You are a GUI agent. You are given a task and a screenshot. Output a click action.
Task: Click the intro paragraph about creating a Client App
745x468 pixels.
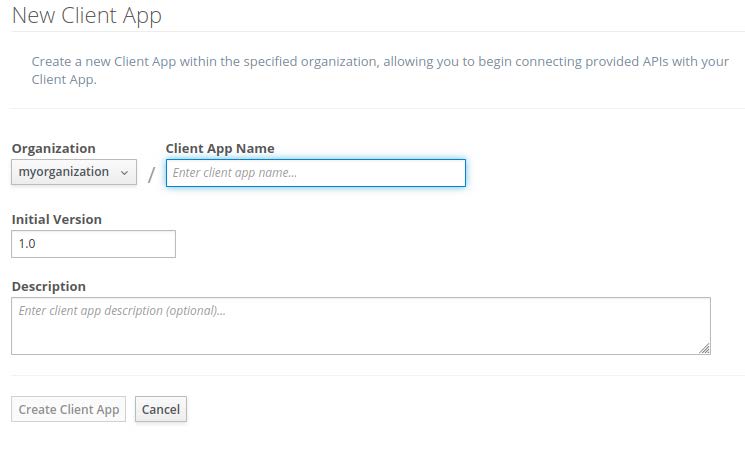click(379, 70)
